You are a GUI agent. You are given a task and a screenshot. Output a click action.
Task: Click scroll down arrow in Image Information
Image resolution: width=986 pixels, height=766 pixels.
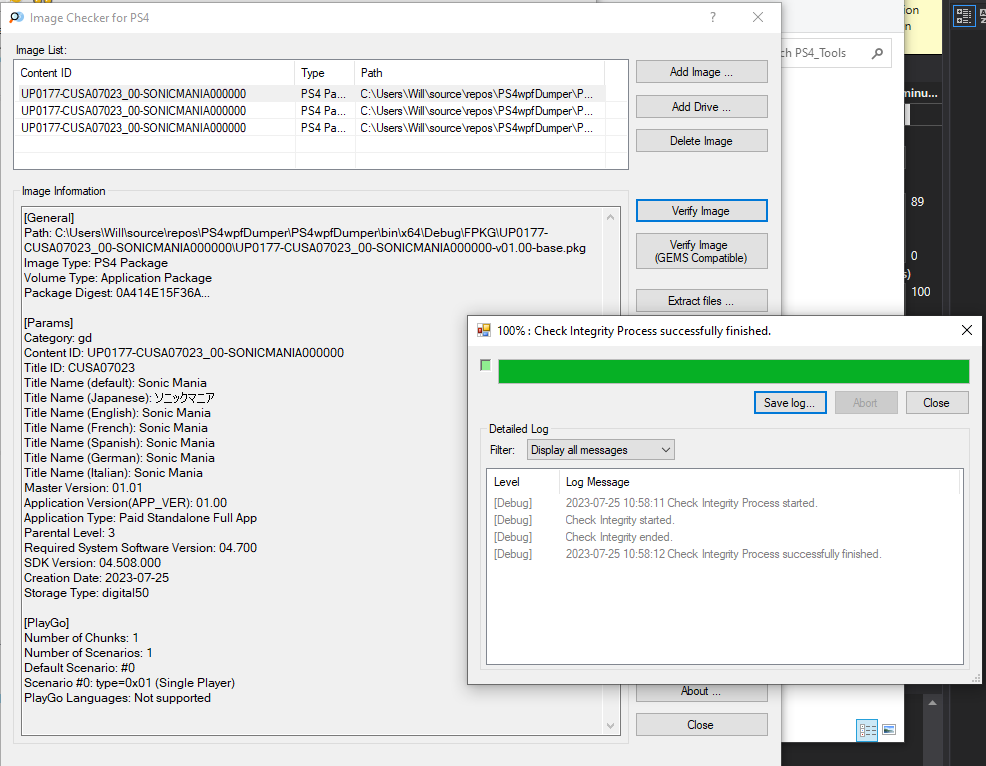click(611, 725)
